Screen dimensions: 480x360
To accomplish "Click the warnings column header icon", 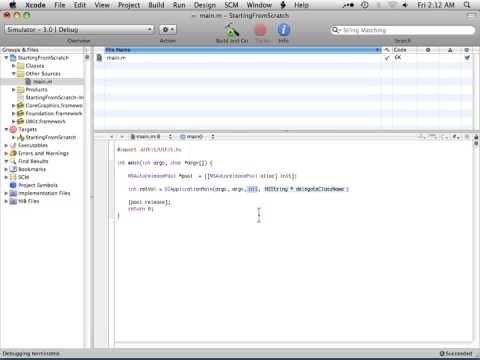I will point(450,50).
